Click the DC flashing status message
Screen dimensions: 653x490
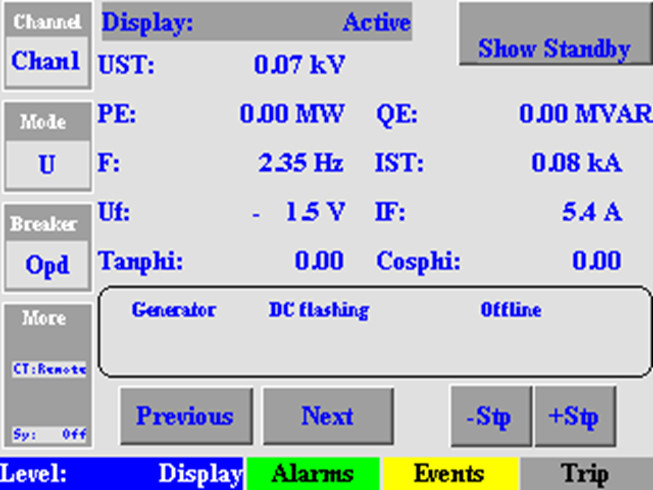click(319, 310)
